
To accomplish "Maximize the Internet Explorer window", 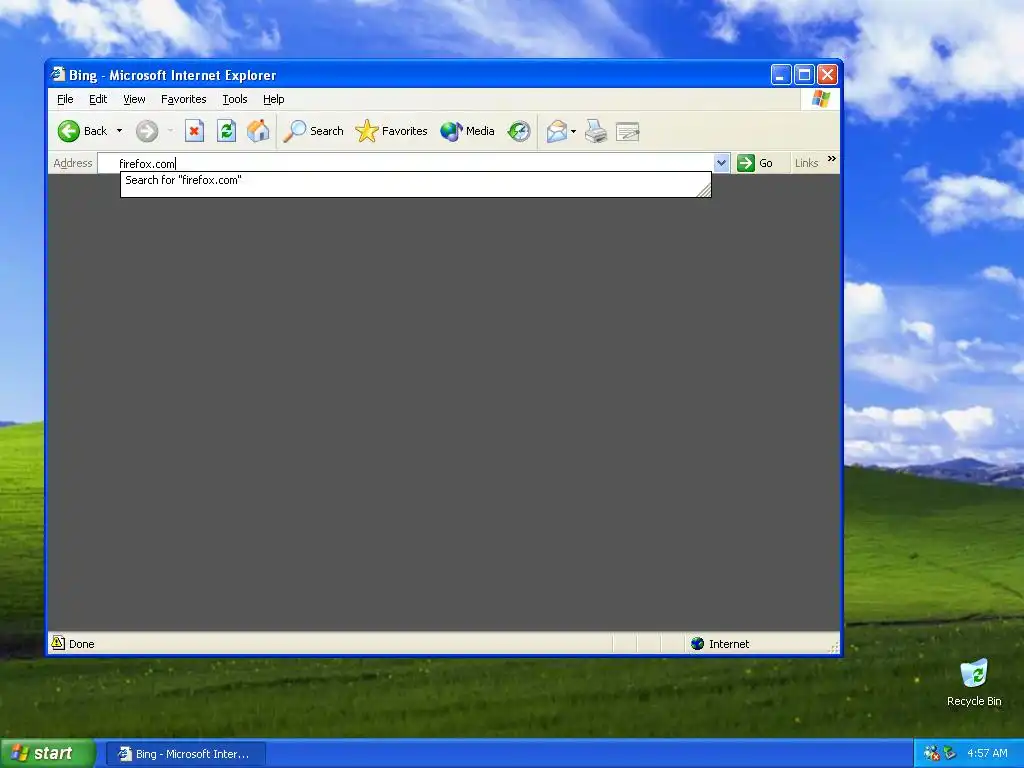I will (804, 74).
